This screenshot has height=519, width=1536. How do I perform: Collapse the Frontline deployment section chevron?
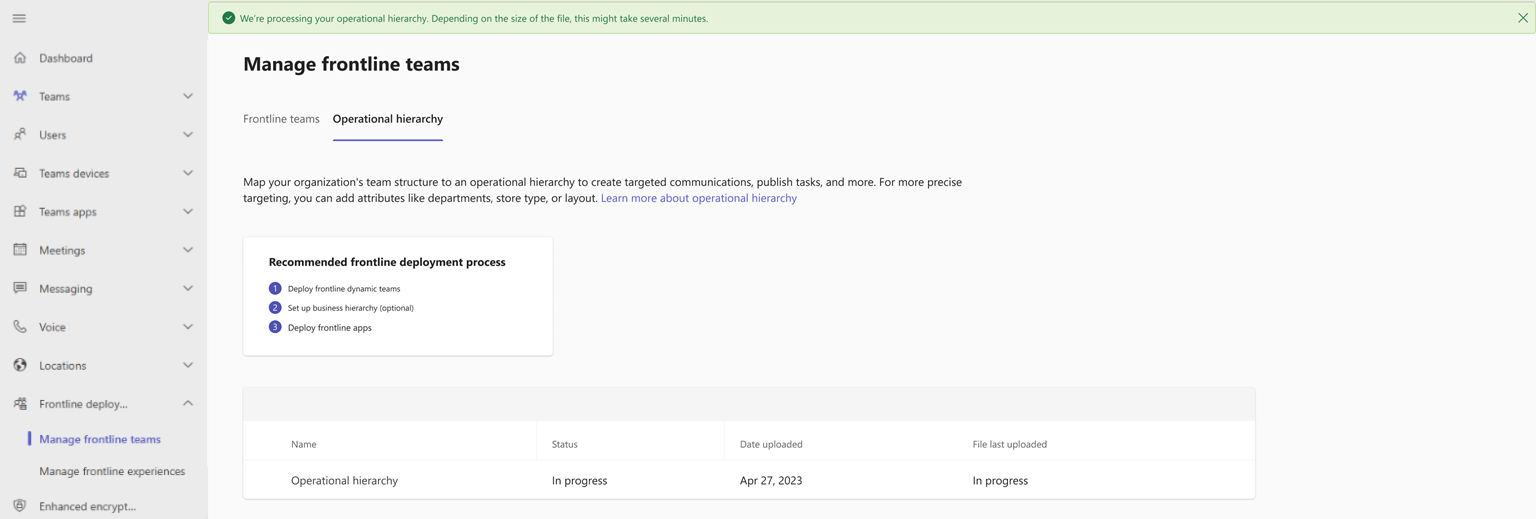(x=188, y=403)
